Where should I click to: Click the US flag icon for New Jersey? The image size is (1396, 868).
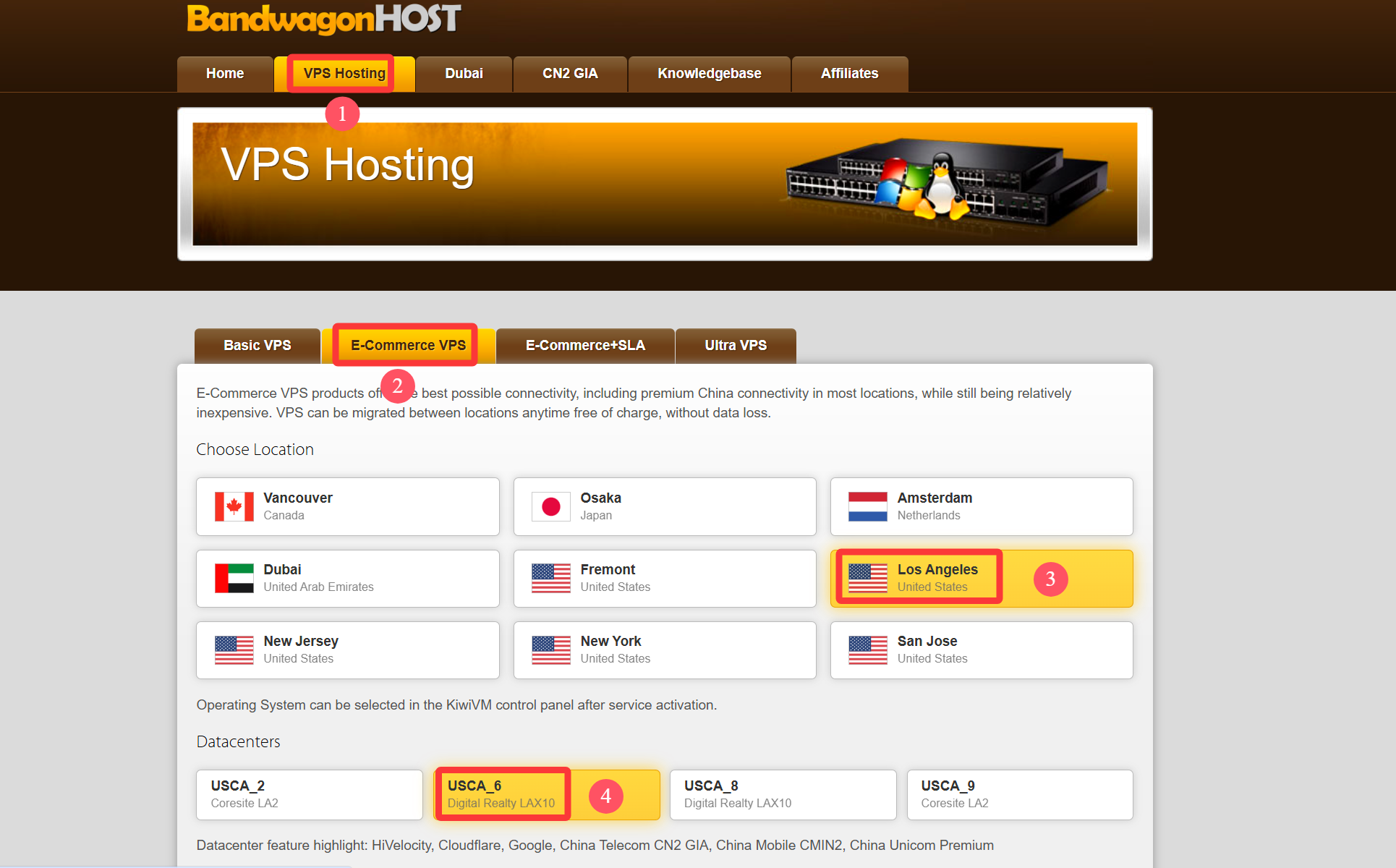point(234,650)
